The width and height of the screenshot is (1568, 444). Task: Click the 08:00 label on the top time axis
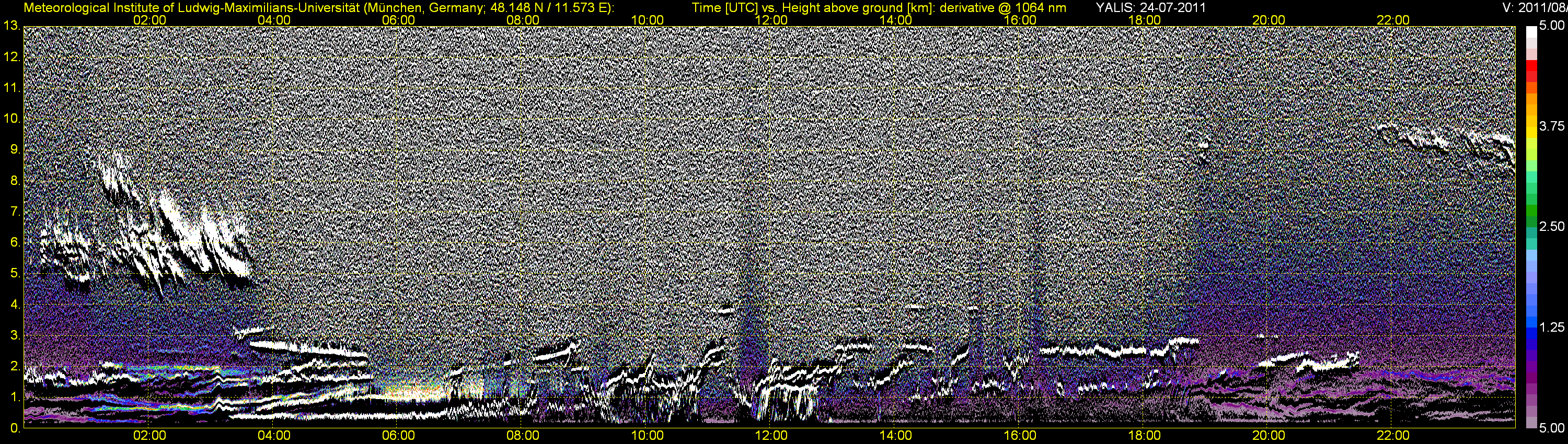[x=523, y=20]
